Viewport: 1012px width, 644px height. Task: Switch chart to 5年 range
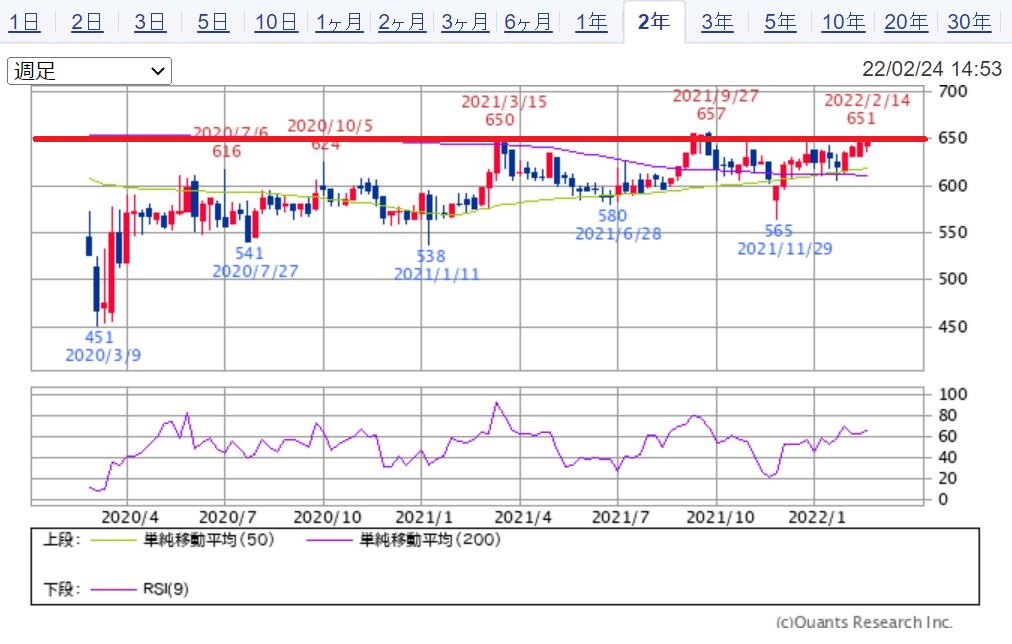(780, 23)
